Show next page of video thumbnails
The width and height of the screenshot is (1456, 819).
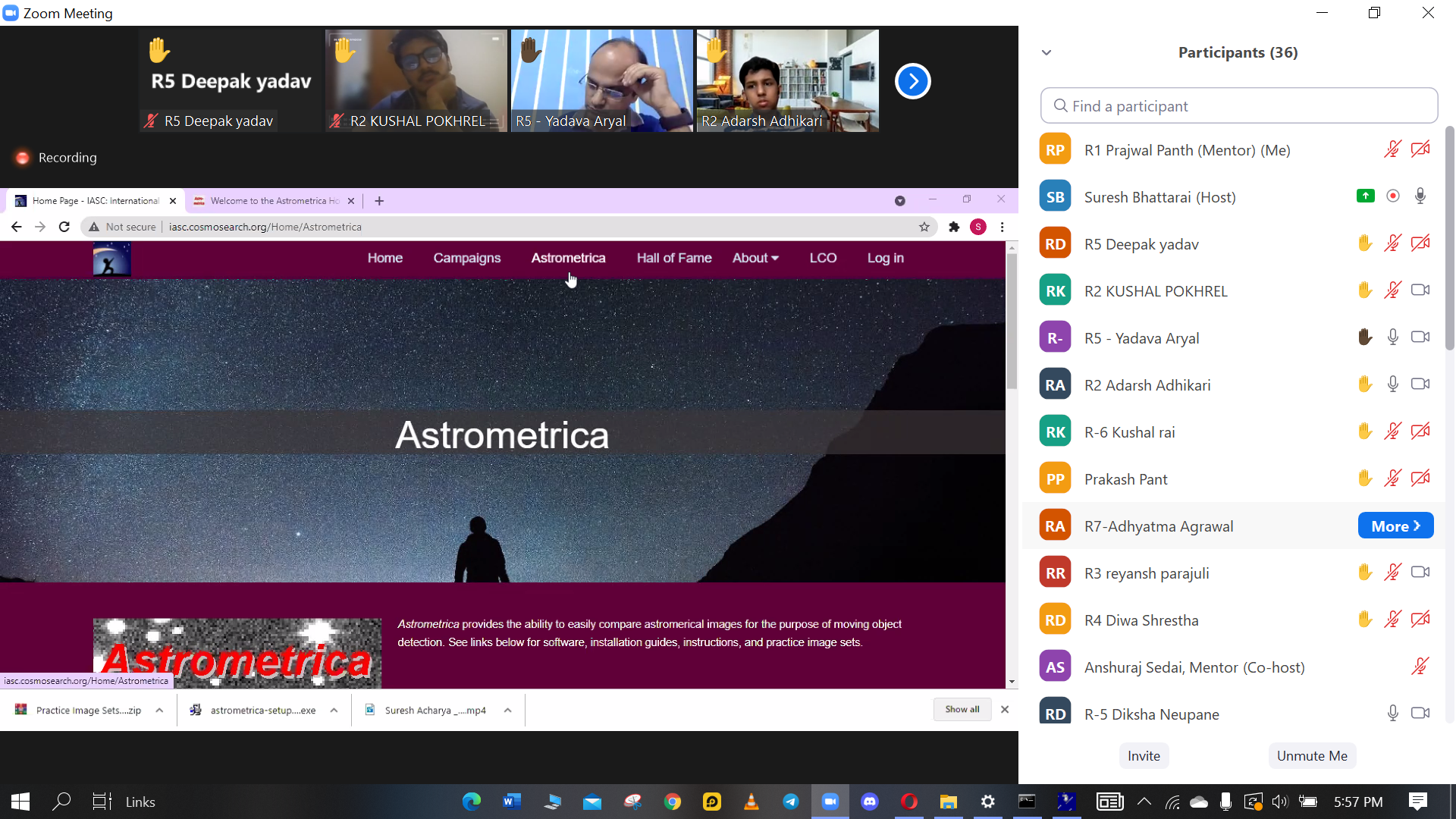[x=913, y=81]
